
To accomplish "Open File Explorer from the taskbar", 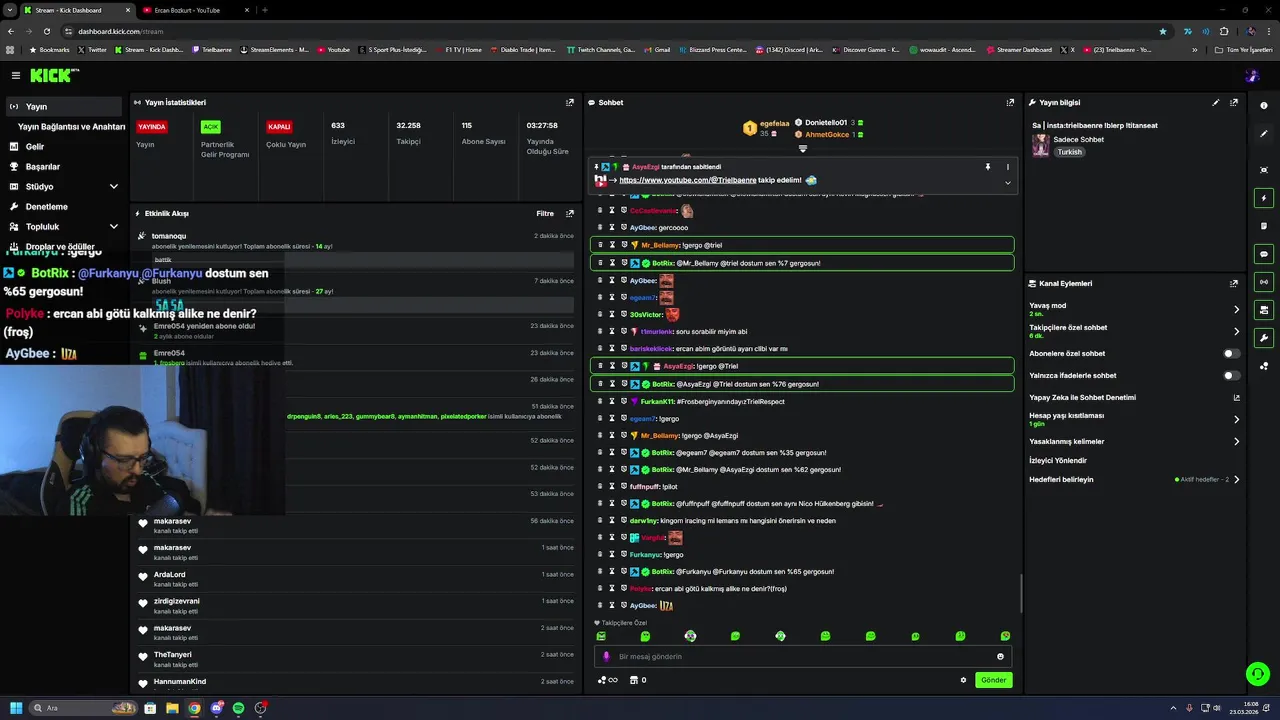I will tap(172, 708).
